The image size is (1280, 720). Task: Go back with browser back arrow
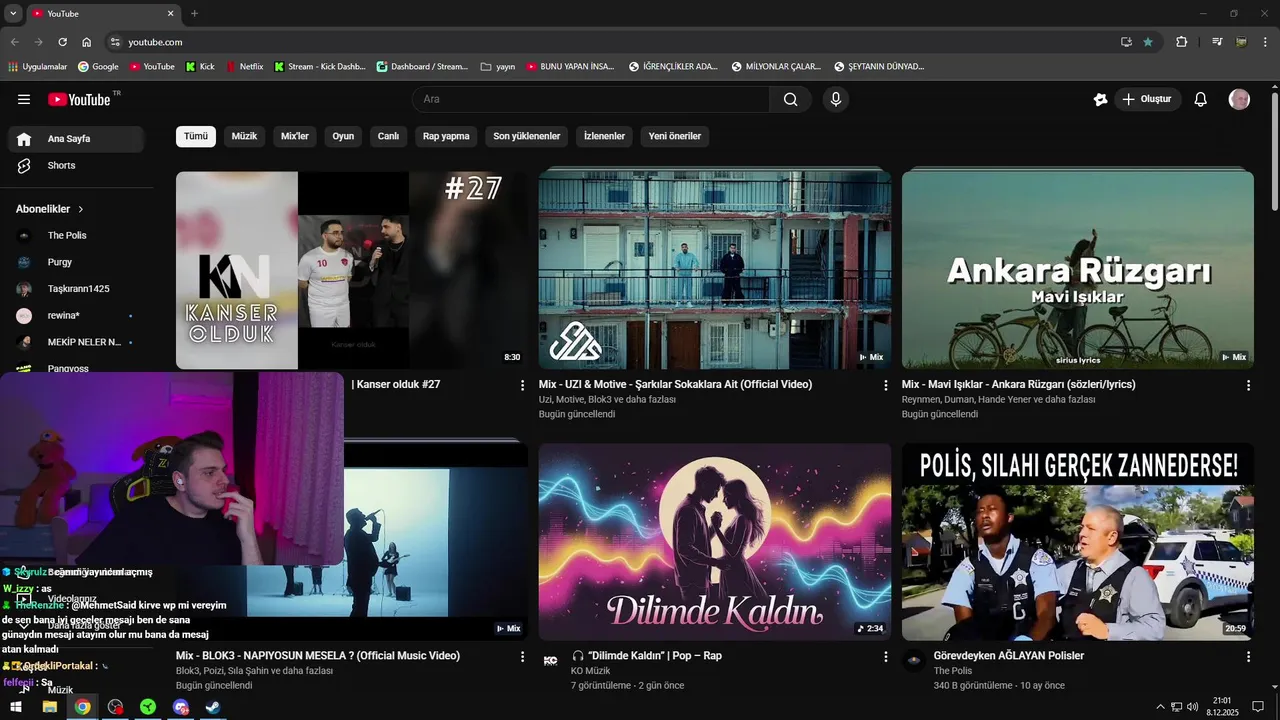click(15, 42)
